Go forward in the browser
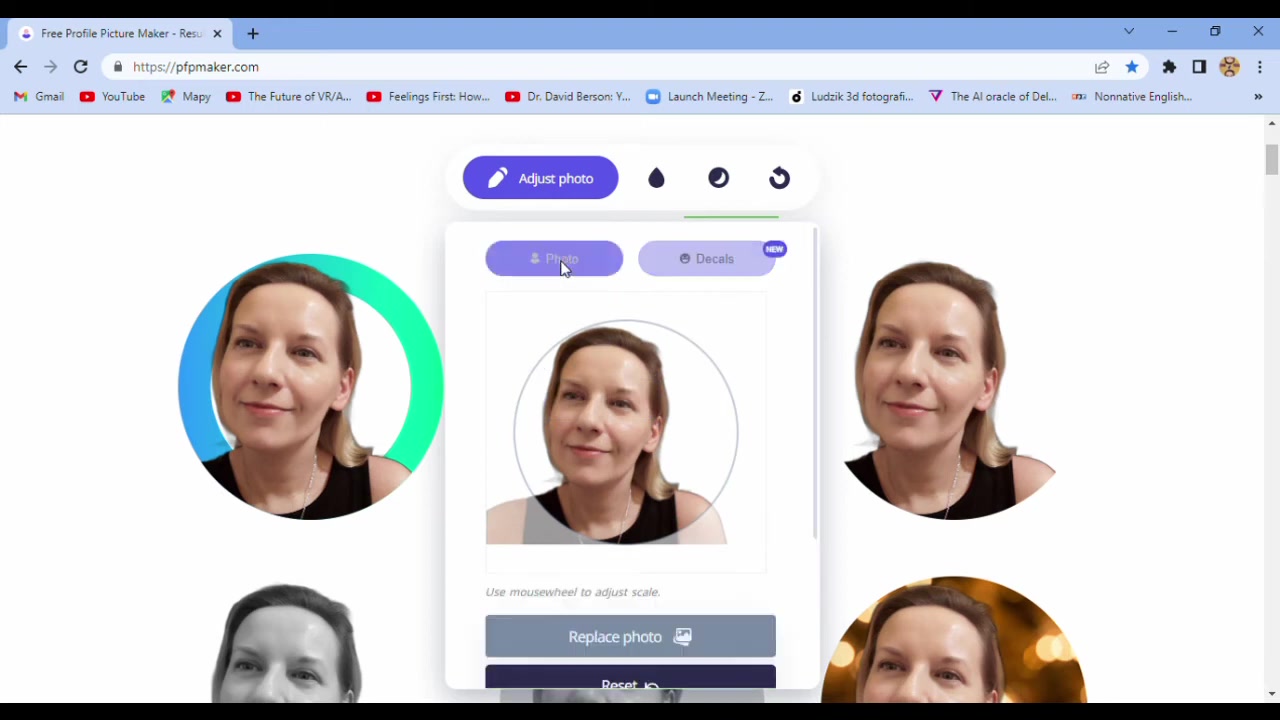 51,67
